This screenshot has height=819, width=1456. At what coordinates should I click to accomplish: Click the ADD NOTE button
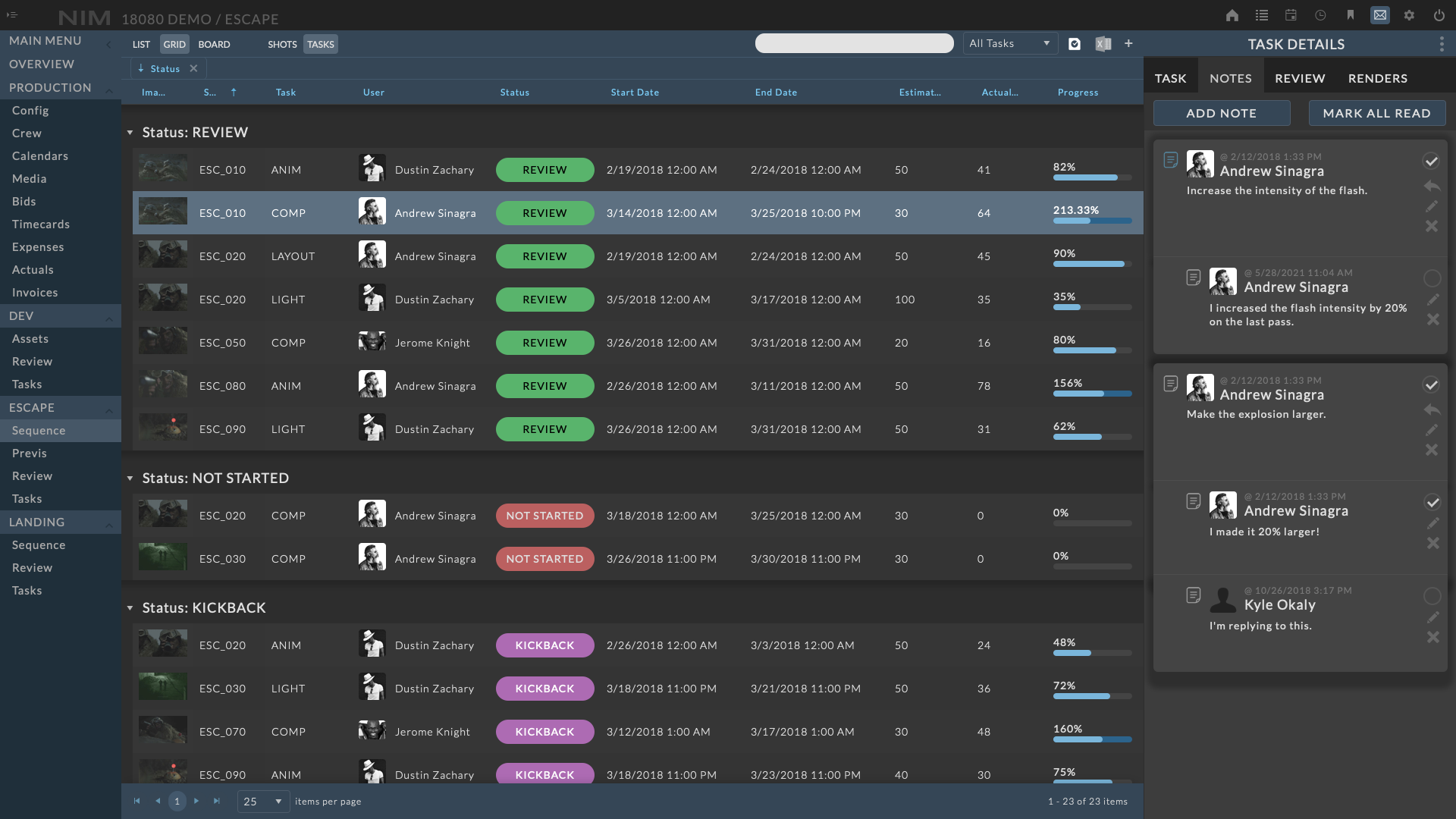(x=1221, y=113)
